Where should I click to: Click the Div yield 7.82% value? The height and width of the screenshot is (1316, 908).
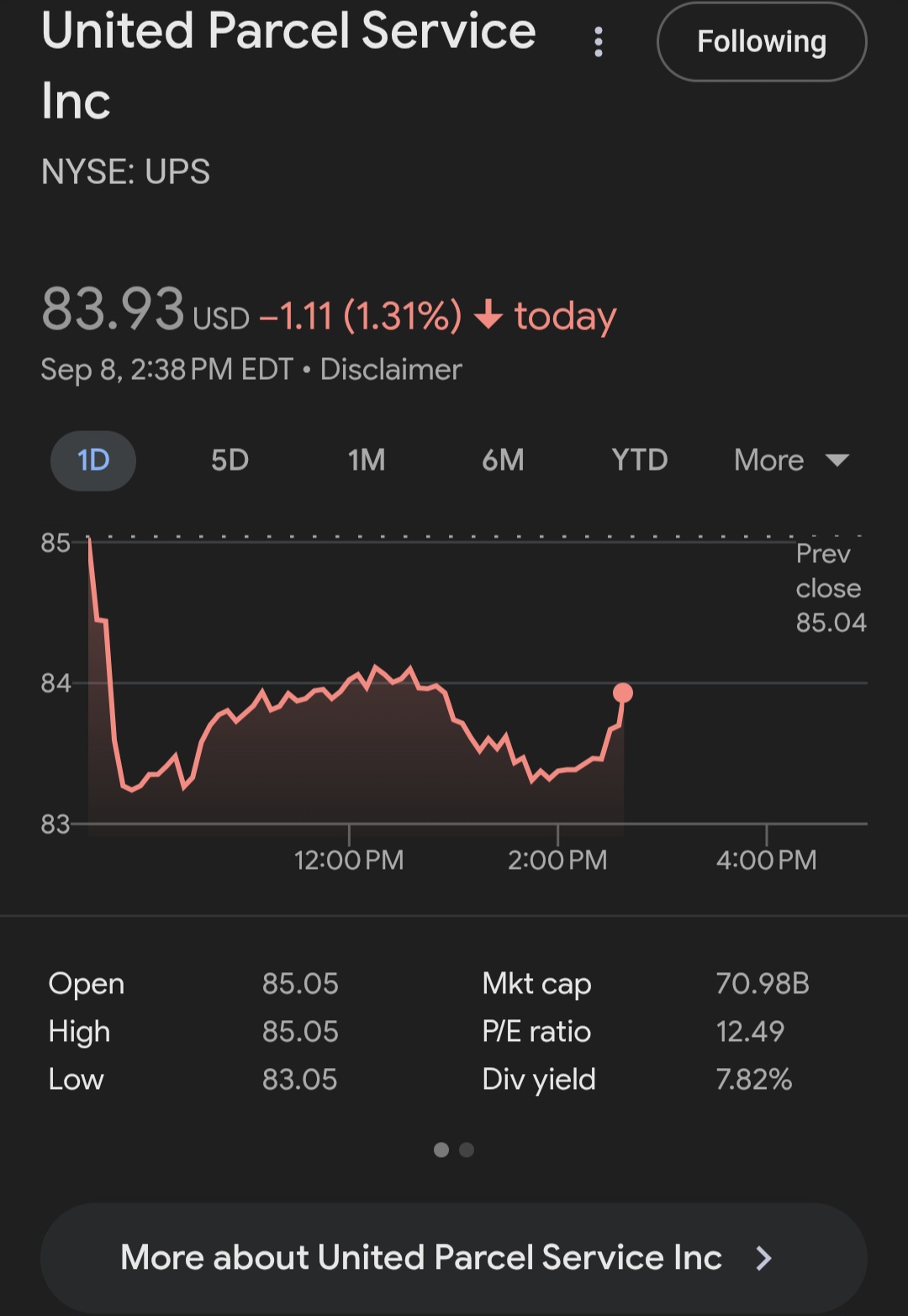753,1079
